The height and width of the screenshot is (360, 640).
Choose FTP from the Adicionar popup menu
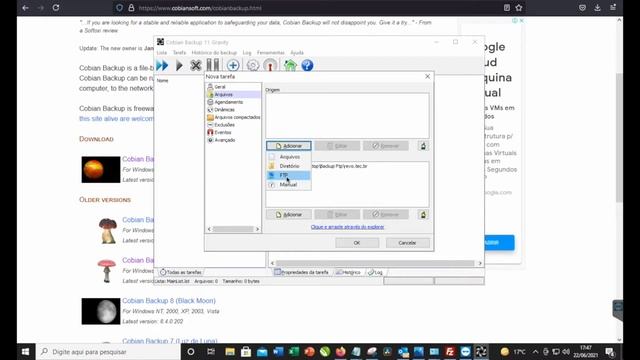pos(289,175)
